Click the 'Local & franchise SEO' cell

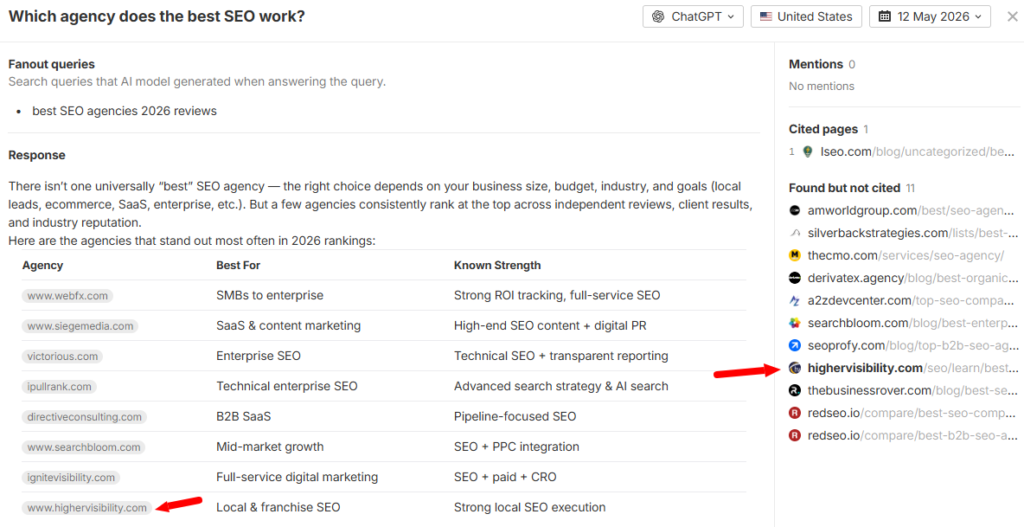(278, 507)
